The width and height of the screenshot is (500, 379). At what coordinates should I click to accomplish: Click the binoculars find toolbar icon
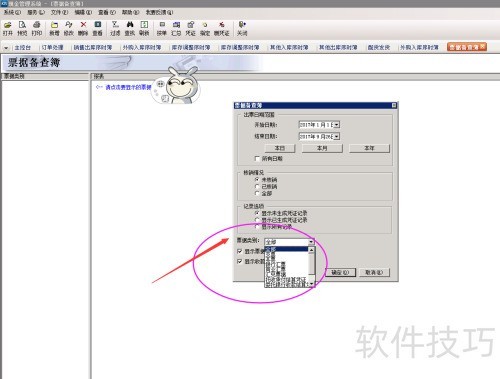130,25
